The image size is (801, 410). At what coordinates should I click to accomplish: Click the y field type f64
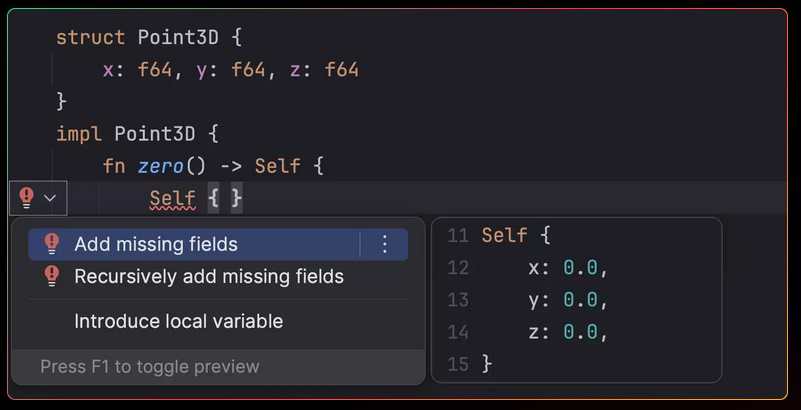(248, 69)
